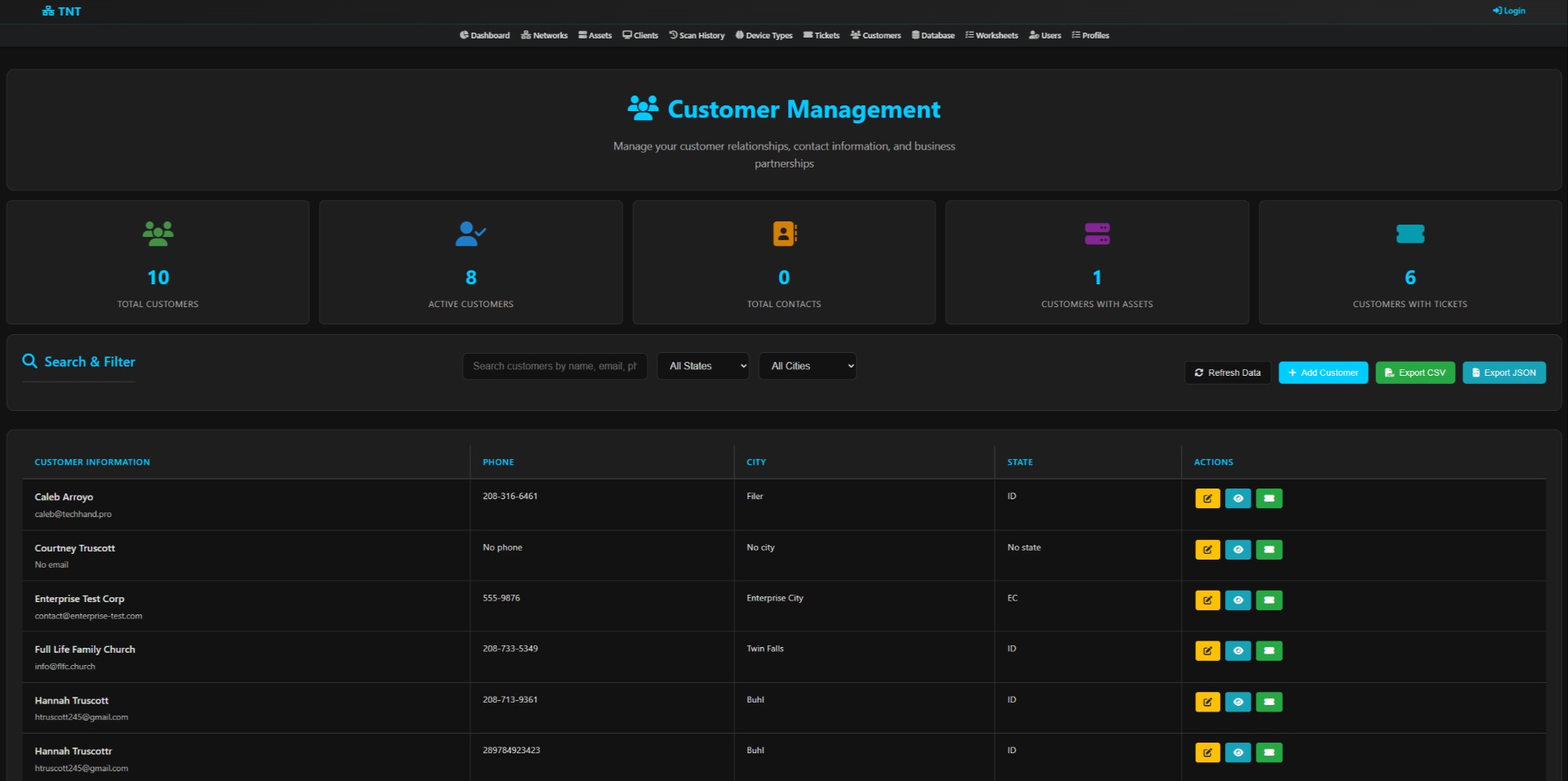Viewport: 1568px width, 781px height.
Task: View the Hannah Truscott customer details
Action: [1238, 702]
